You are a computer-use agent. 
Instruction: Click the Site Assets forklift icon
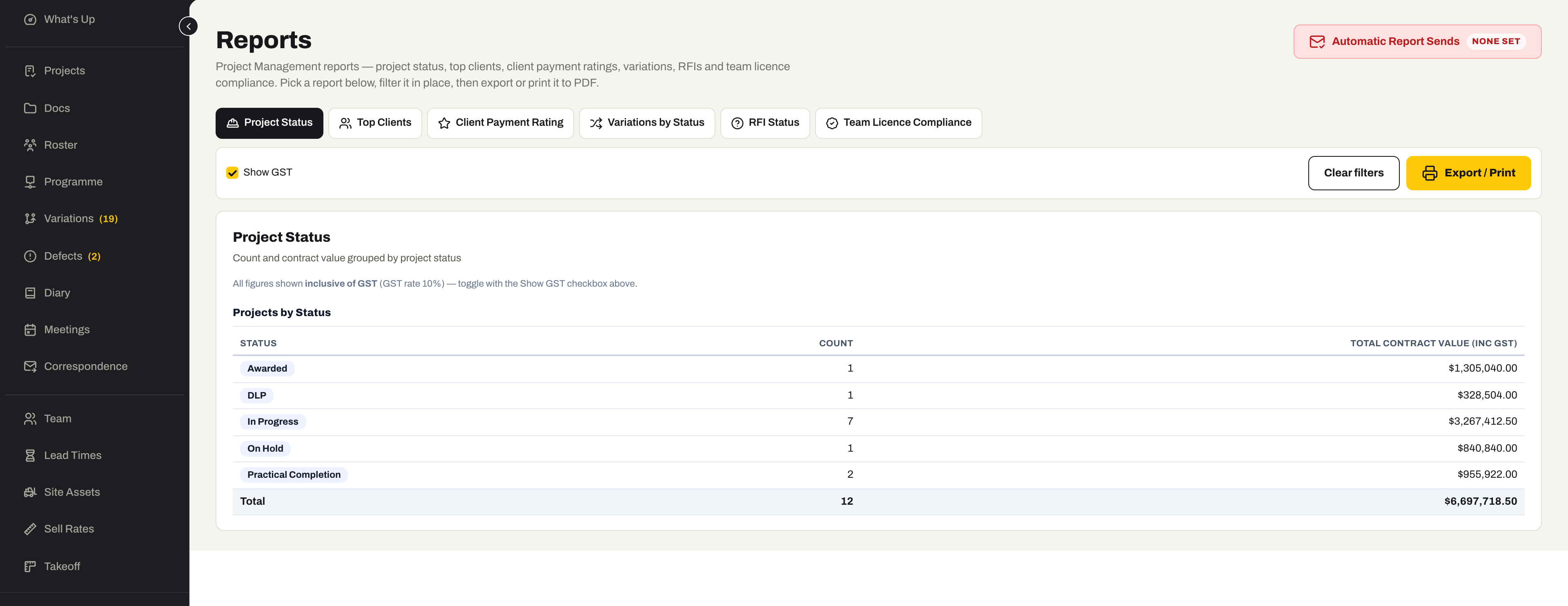[x=30, y=492]
